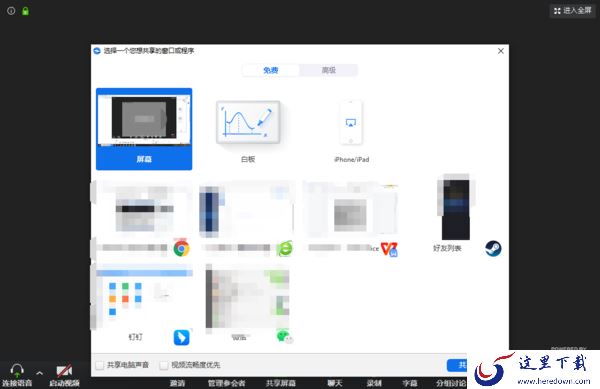Pick the 钉钉 window preview
This screenshot has width=600, height=389.
[144, 296]
